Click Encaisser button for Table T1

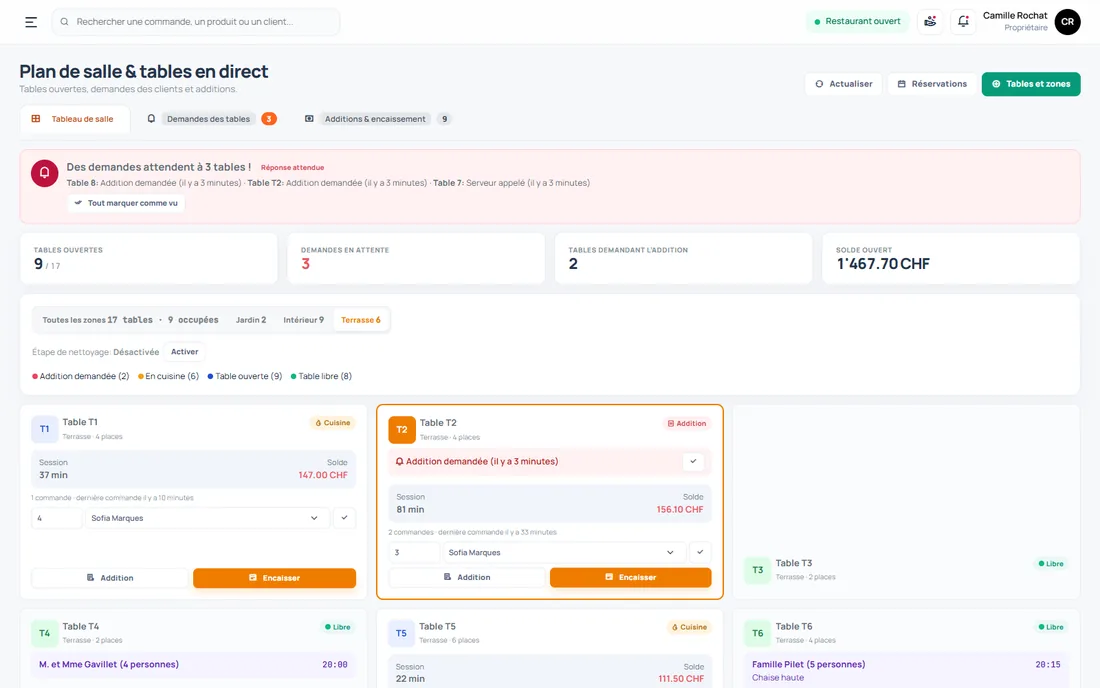click(x=274, y=578)
